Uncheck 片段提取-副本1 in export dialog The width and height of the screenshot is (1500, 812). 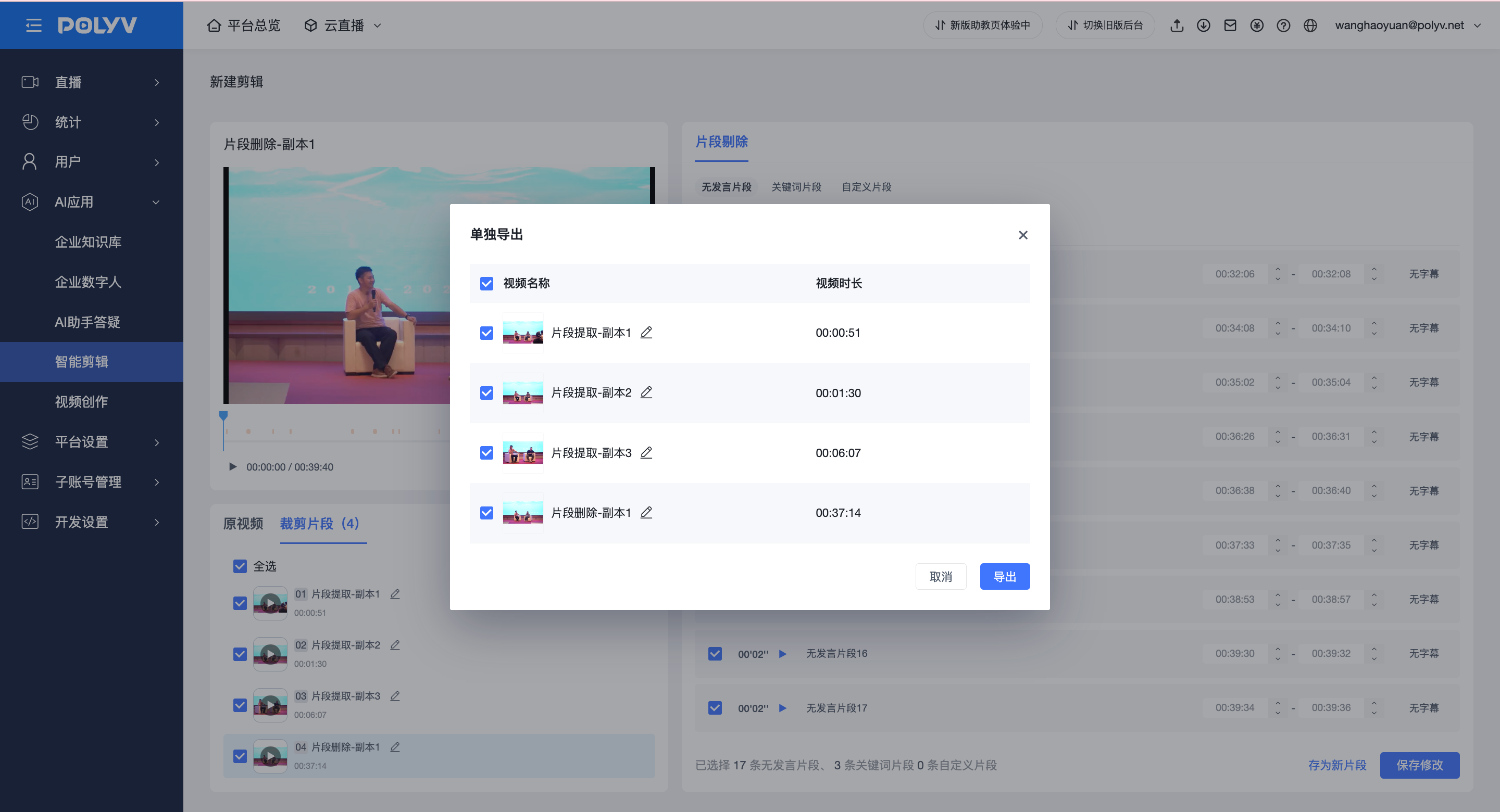coord(487,333)
